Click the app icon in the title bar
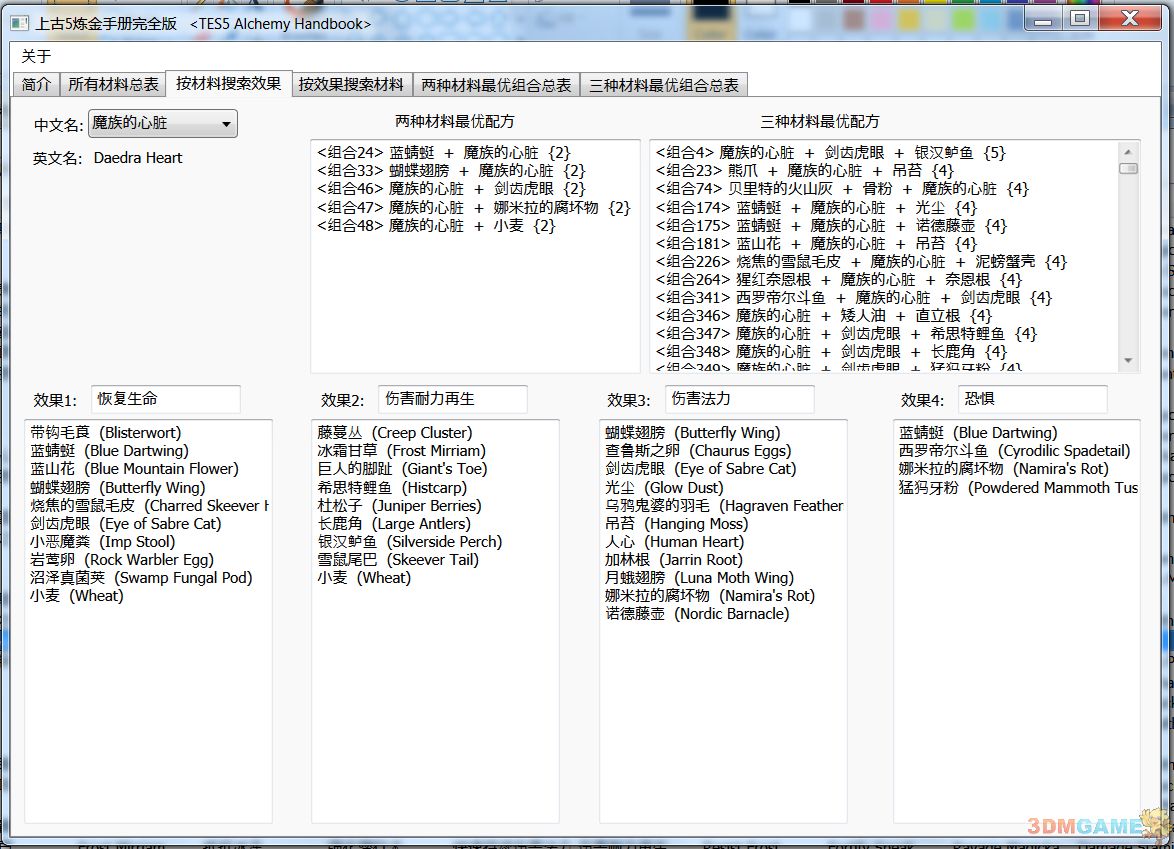The width and height of the screenshot is (1174, 849). click(x=19, y=24)
